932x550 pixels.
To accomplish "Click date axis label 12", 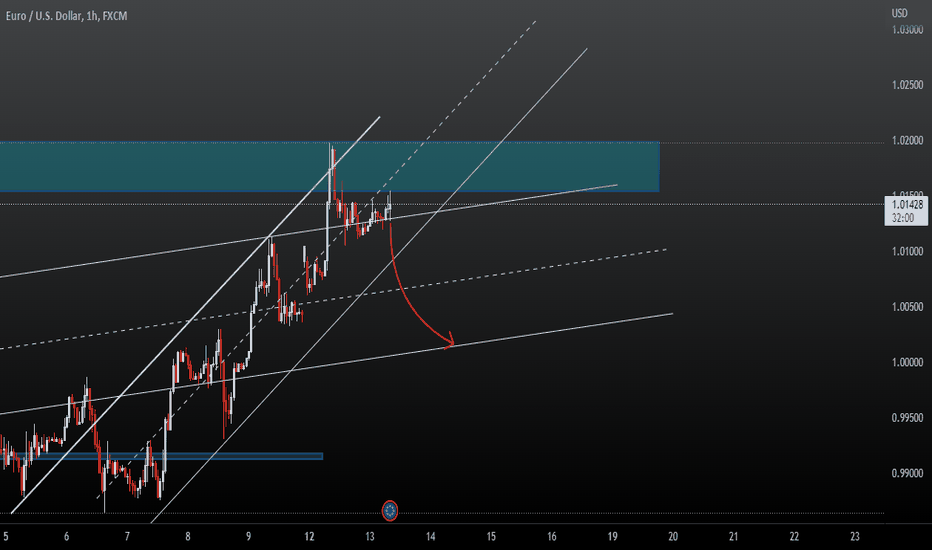I will pyautogui.click(x=309, y=536).
